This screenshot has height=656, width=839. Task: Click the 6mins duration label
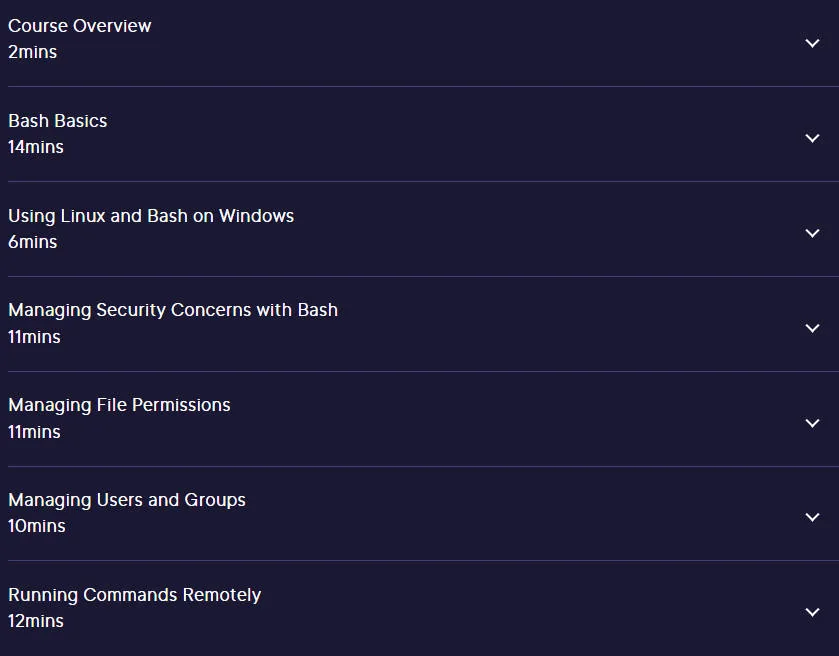(x=33, y=242)
